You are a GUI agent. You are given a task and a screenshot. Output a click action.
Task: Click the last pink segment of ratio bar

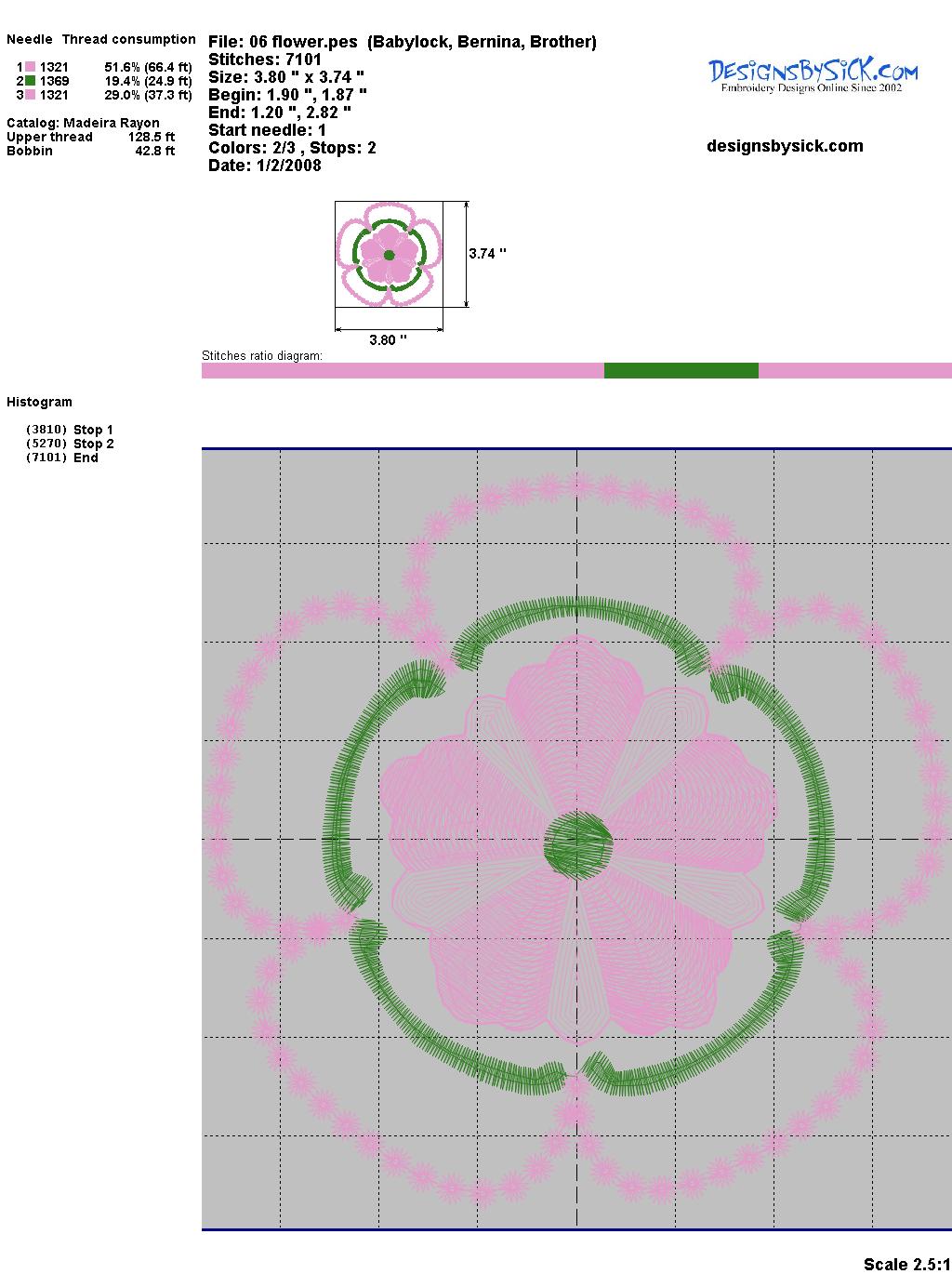854,371
